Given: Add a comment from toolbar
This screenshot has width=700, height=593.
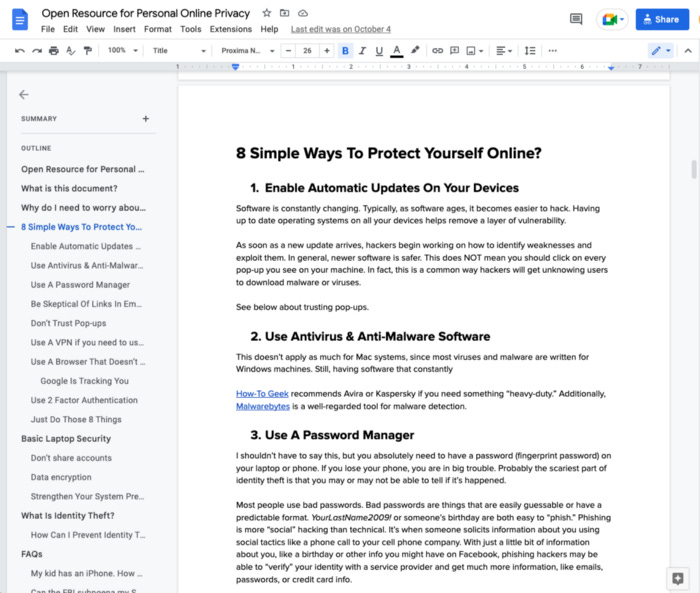Looking at the screenshot, I should (454, 51).
